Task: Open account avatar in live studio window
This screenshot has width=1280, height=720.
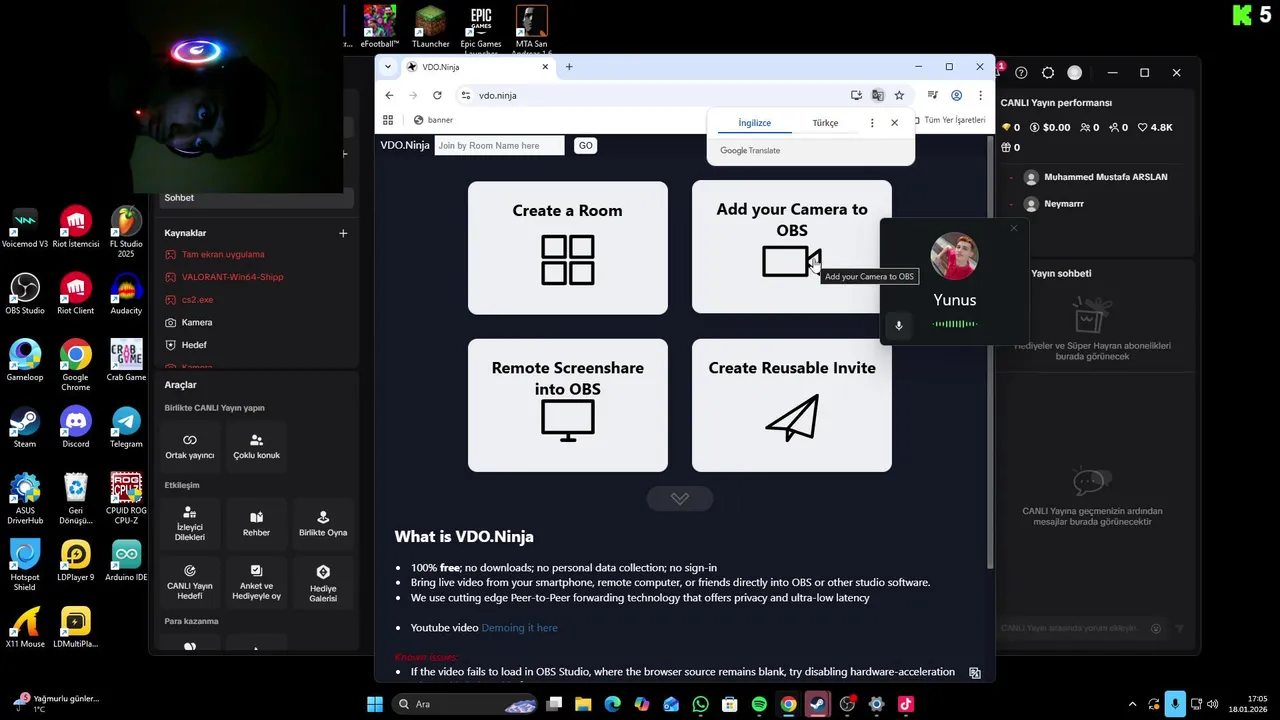Action: click(1075, 73)
